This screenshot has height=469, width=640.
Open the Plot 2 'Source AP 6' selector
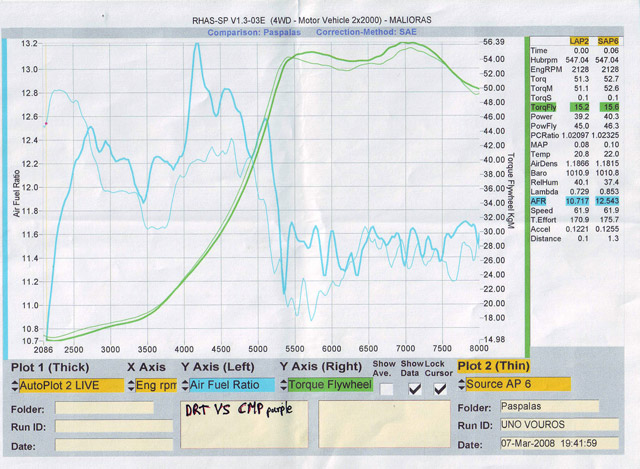[x=518, y=384]
